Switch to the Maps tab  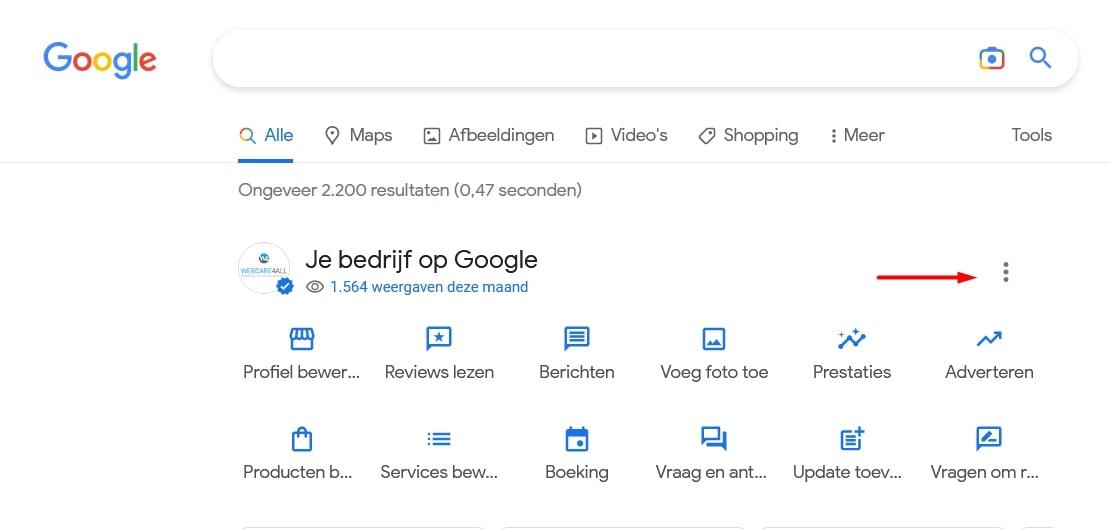click(x=358, y=135)
